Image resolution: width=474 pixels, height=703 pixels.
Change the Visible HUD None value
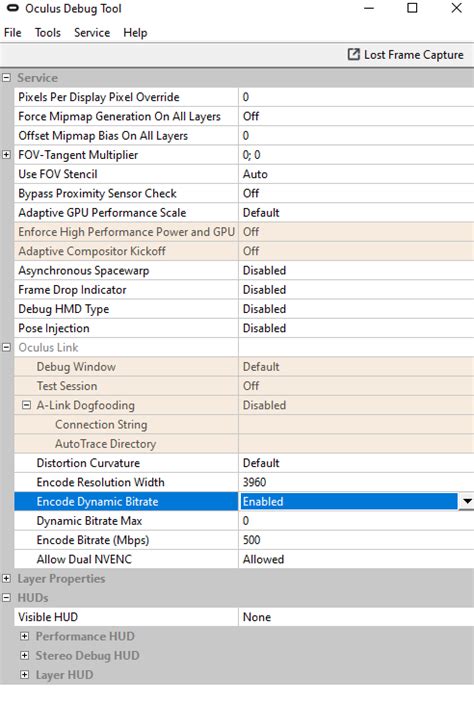pos(356,617)
